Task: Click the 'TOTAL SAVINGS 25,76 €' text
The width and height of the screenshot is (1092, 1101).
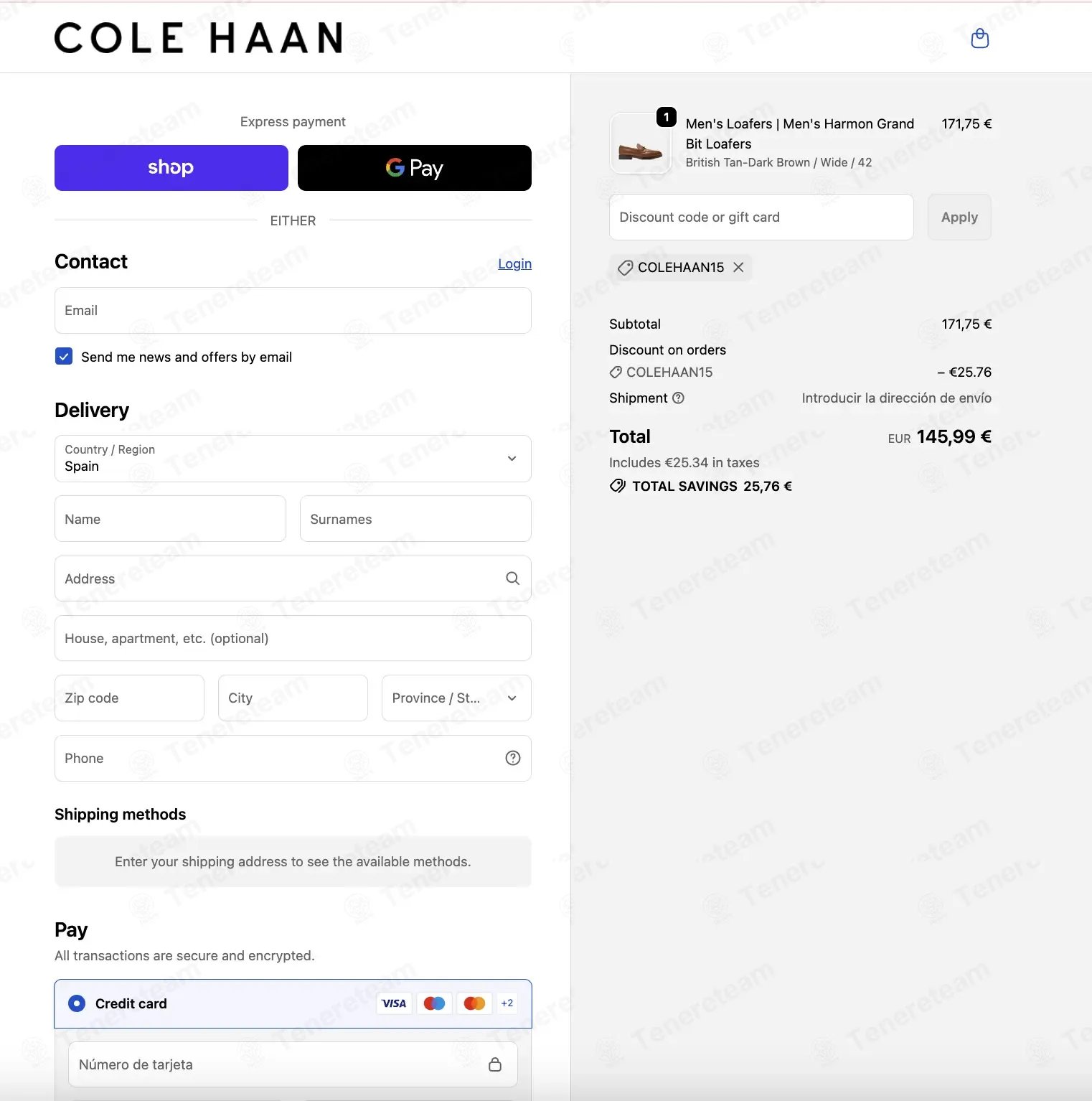Action: [x=712, y=486]
